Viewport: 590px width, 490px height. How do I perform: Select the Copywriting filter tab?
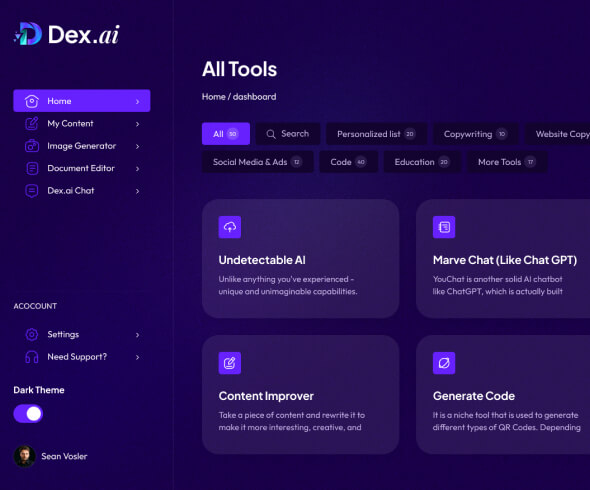(476, 134)
